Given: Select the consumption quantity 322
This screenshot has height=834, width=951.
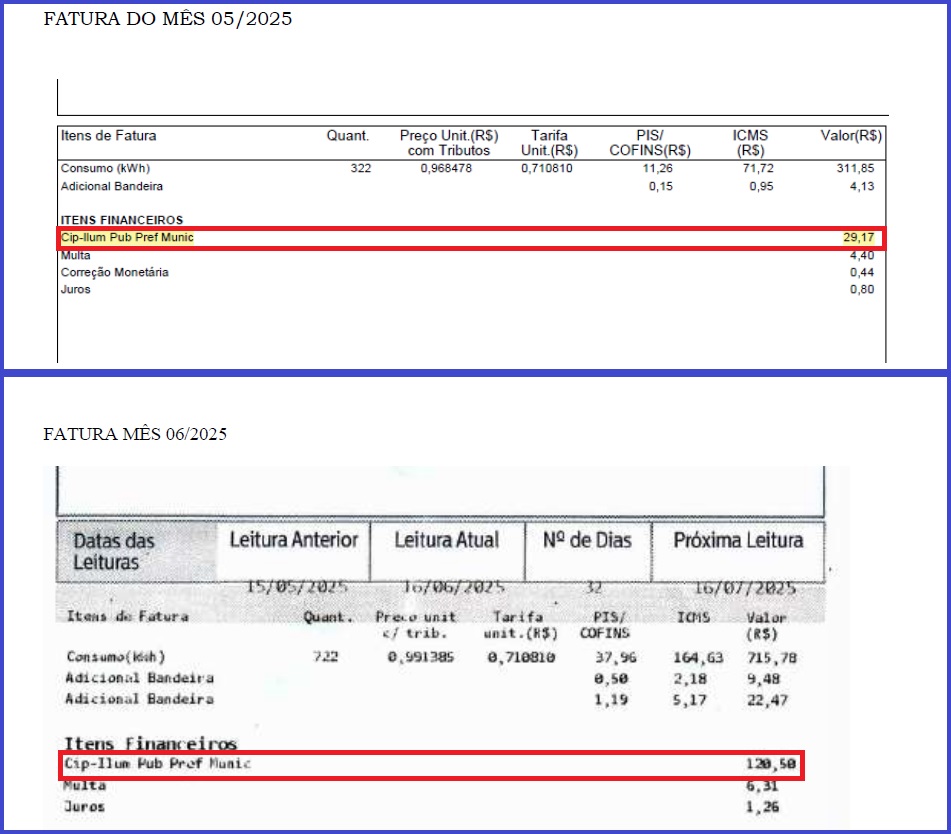Looking at the screenshot, I should click(360, 168).
